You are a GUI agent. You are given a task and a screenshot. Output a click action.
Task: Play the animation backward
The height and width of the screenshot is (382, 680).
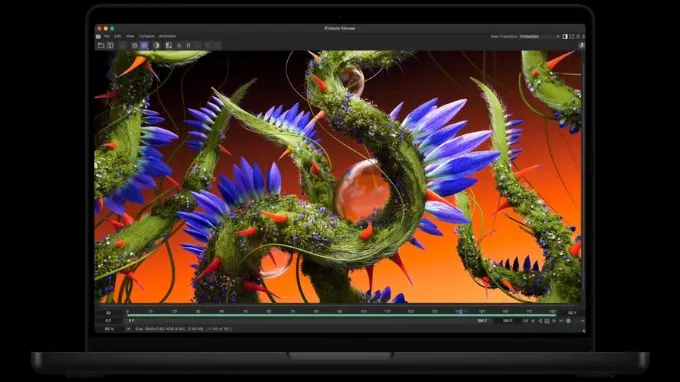coord(540,321)
